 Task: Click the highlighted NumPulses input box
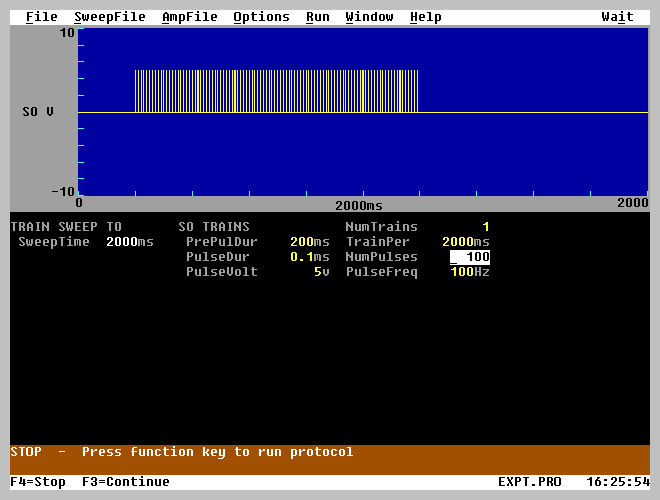[x=469, y=257]
